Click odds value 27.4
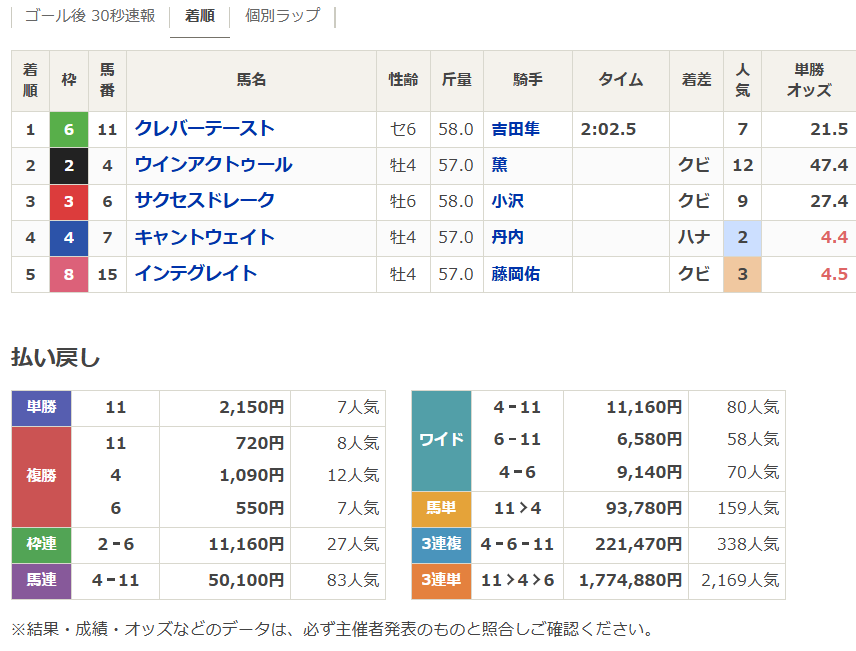The width and height of the screenshot is (856, 651). [829, 202]
